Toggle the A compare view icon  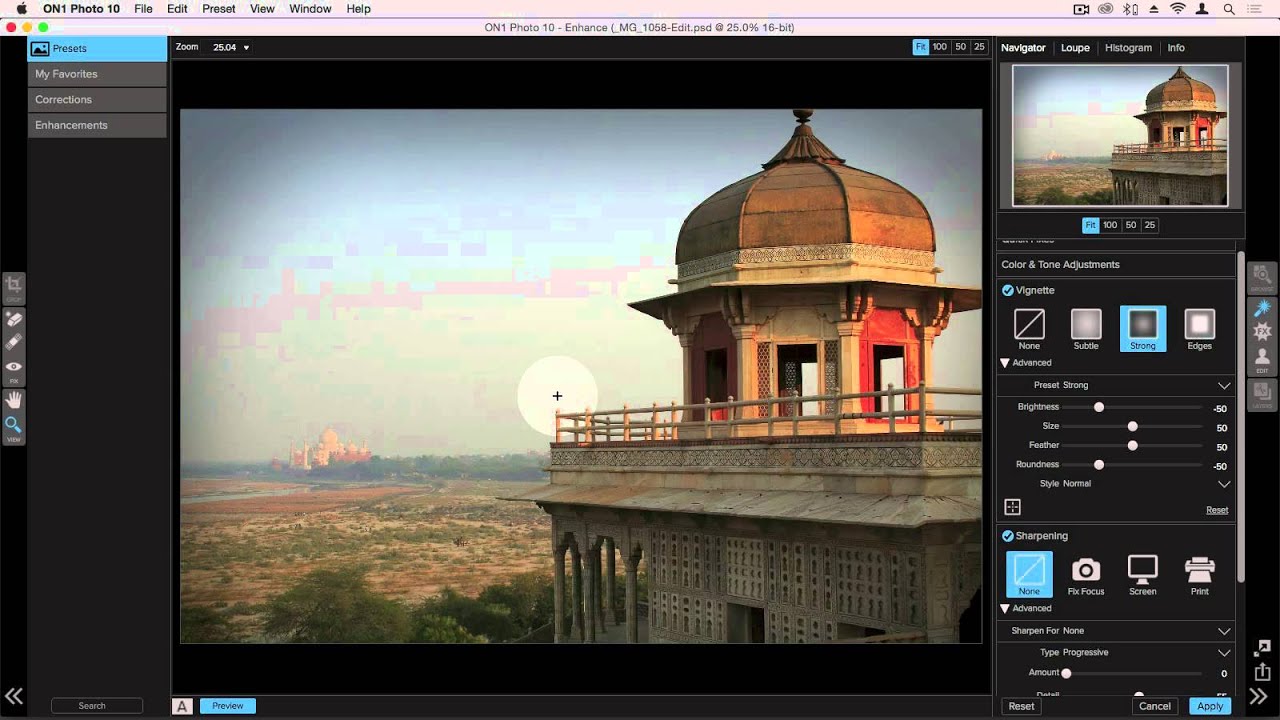(x=182, y=706)
